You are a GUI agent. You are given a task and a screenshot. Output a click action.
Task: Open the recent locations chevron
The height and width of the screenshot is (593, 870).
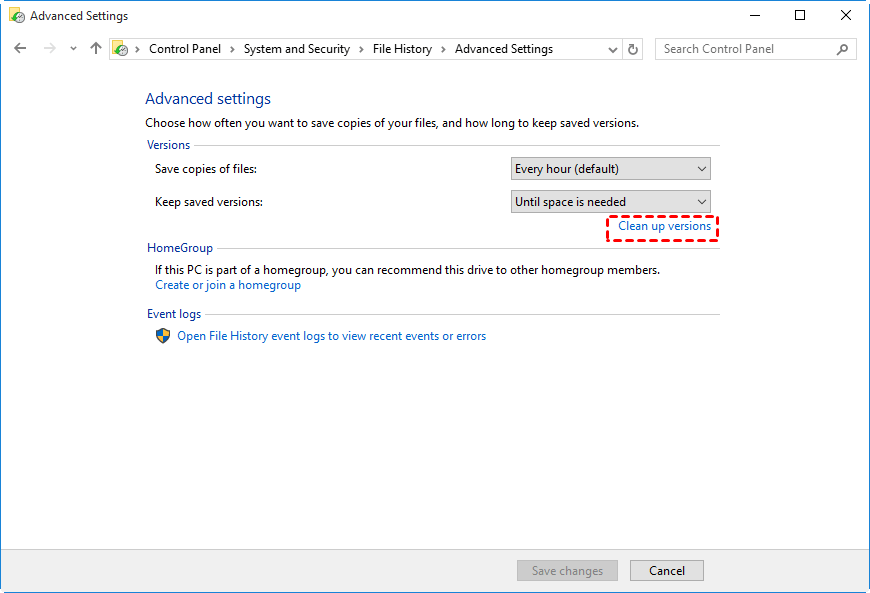coord(73,49)
